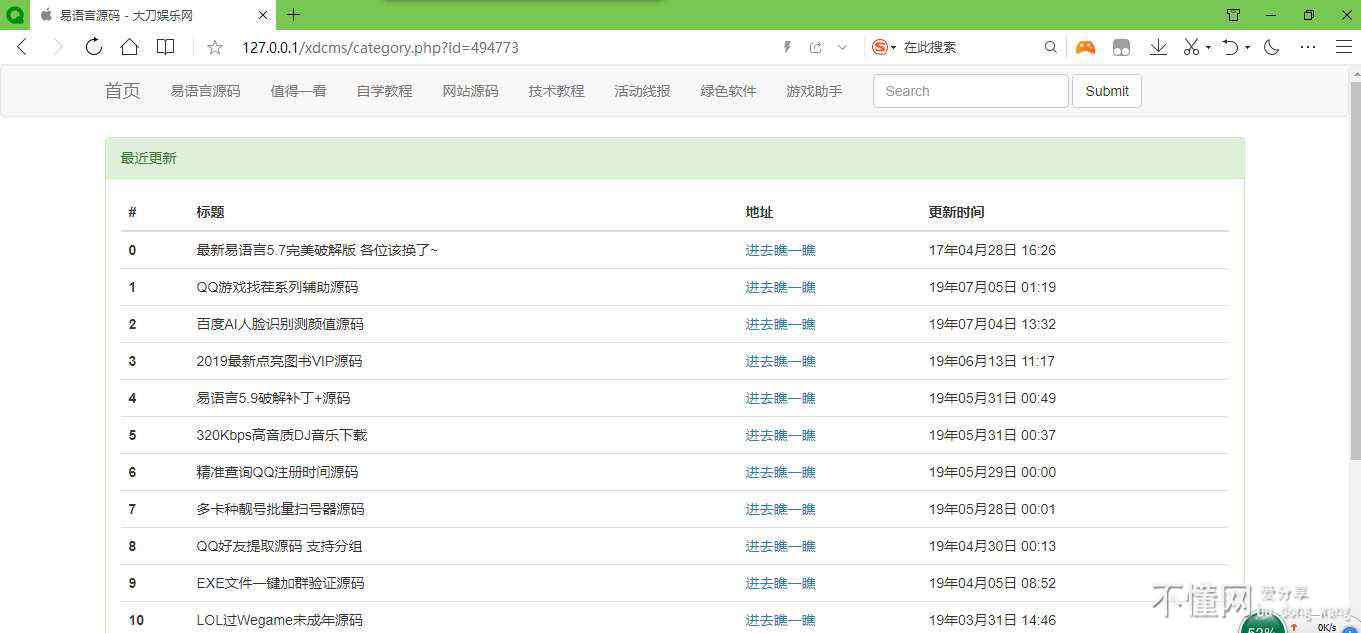This screenshot has height=633, width=1361.
Task: Click the forward navigation arrow
Action: (x=57, y=47)
